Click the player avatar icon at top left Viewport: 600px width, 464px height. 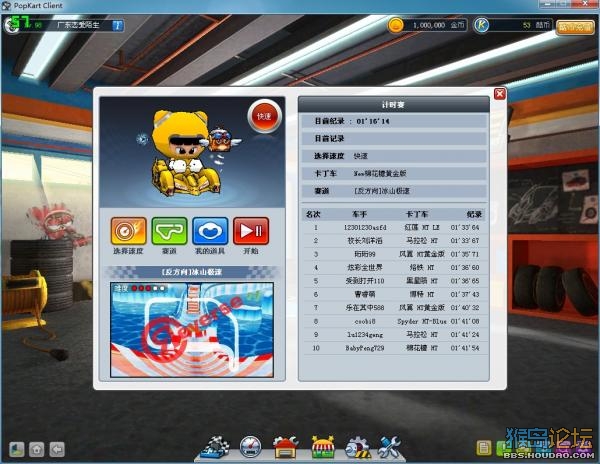(x=11, y=25)
